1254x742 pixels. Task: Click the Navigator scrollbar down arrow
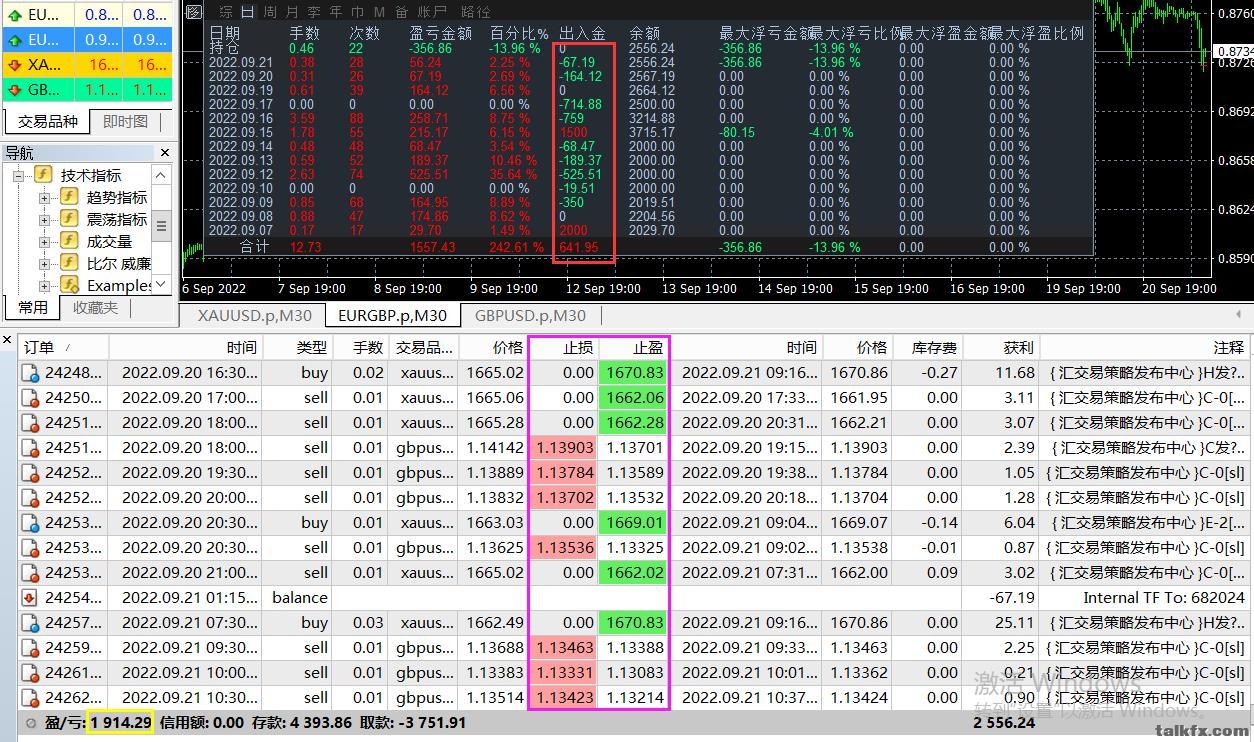(x=161, y=285)
